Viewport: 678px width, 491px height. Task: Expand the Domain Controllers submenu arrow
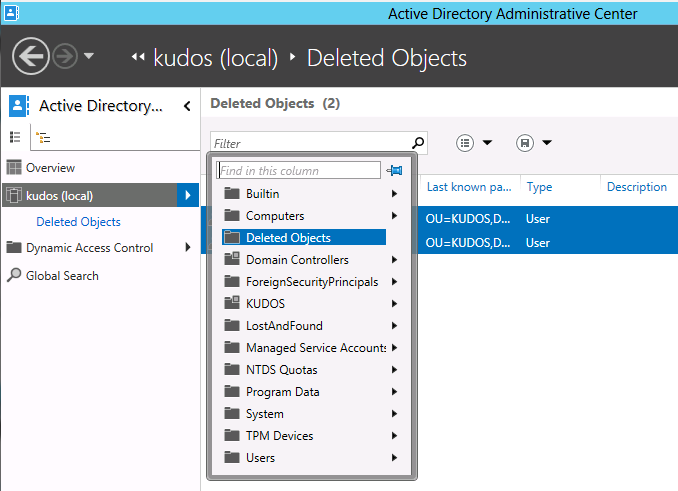coord(394,259)
